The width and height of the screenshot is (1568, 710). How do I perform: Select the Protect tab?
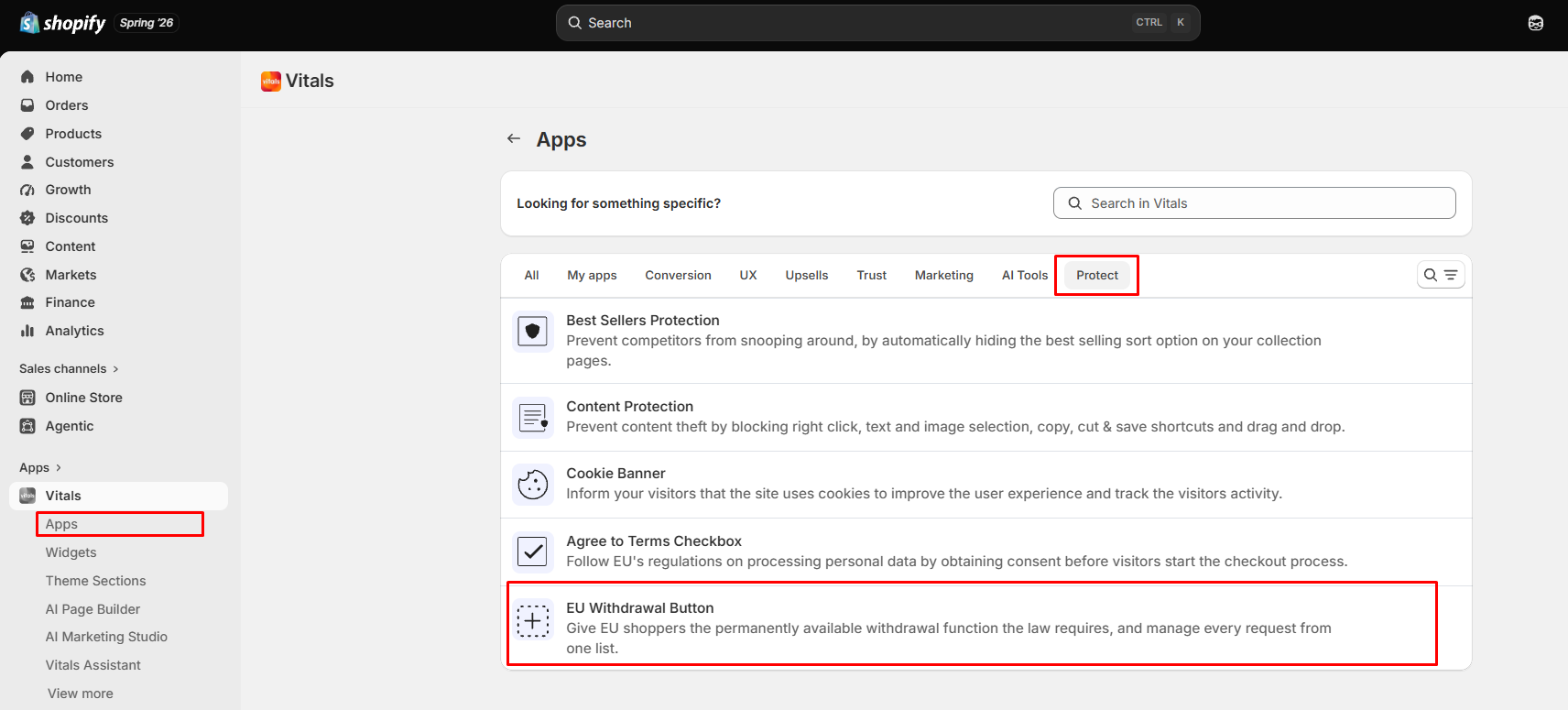(1097, 275)
